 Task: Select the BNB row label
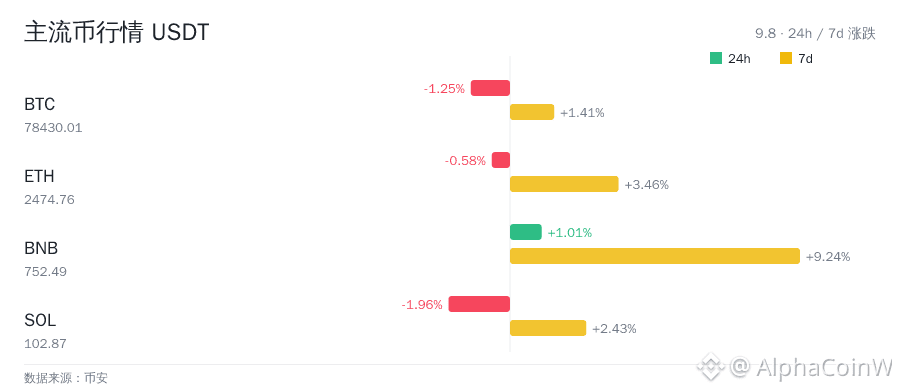click(41, 248)
